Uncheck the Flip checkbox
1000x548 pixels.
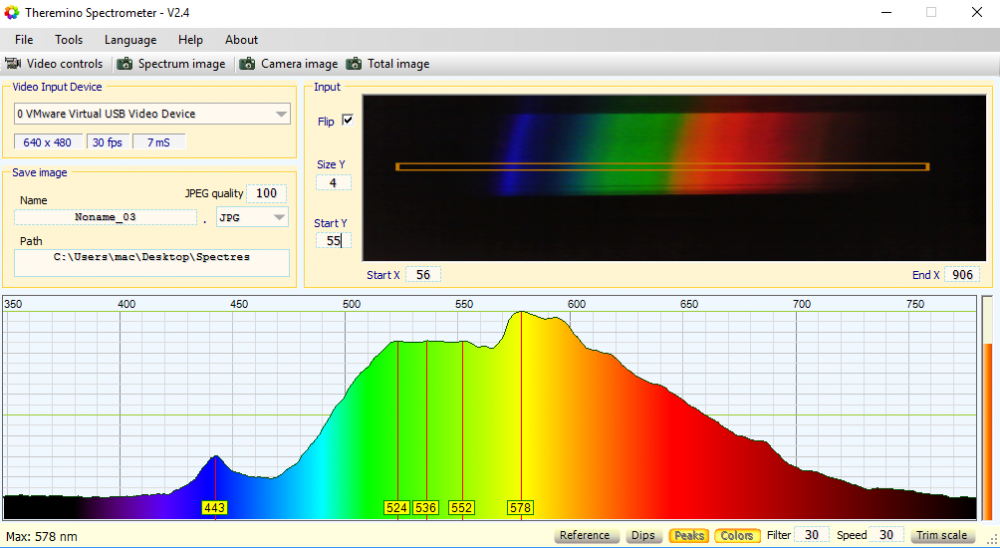(348, 120)
